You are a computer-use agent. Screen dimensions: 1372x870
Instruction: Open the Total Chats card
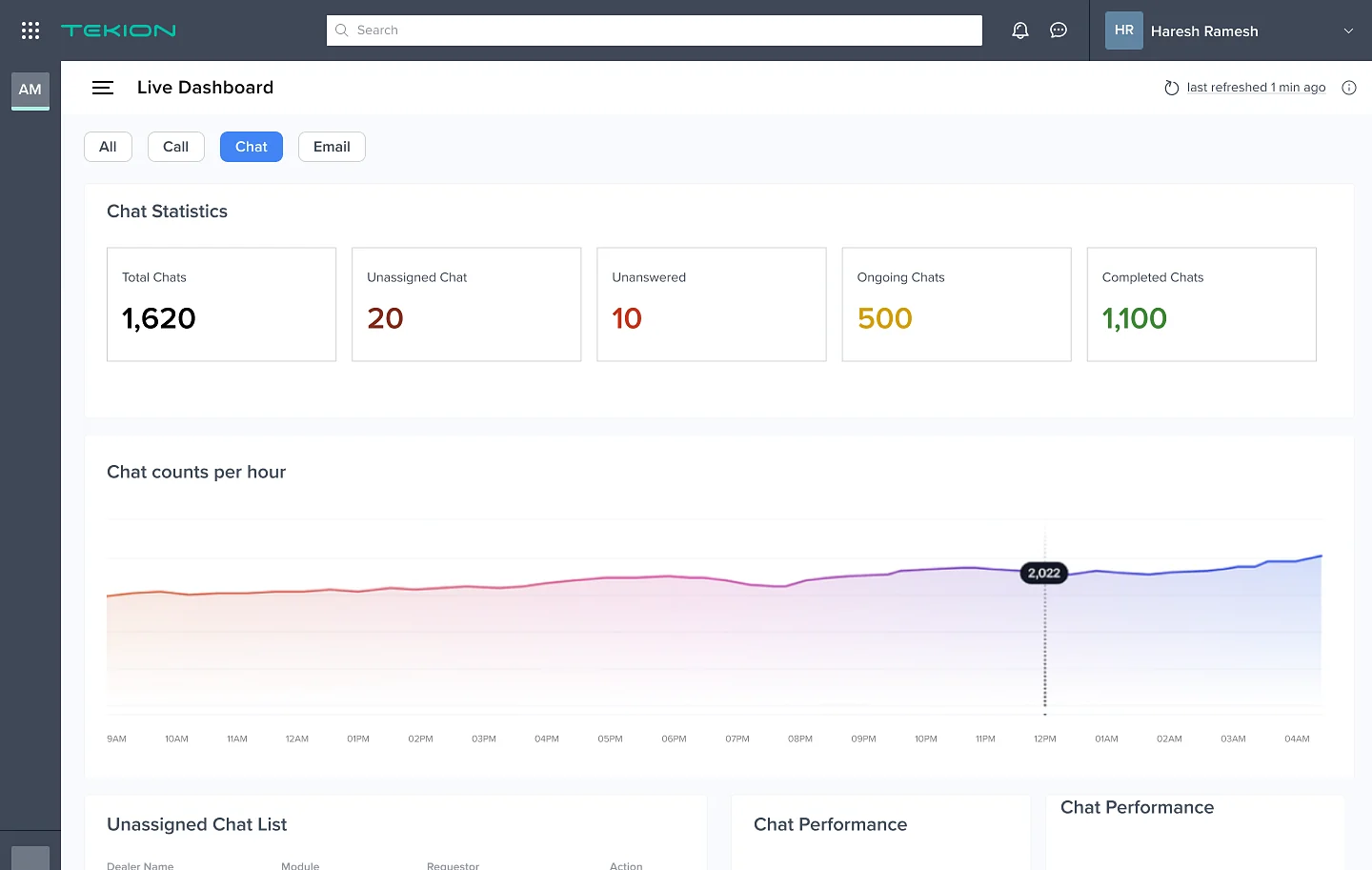(x=221, y=304)
